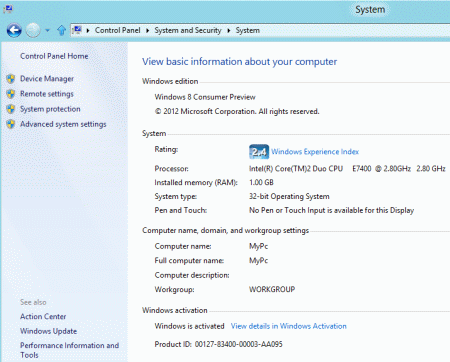
Task: Expand chevron after System and Security
Action: (229, 31)
